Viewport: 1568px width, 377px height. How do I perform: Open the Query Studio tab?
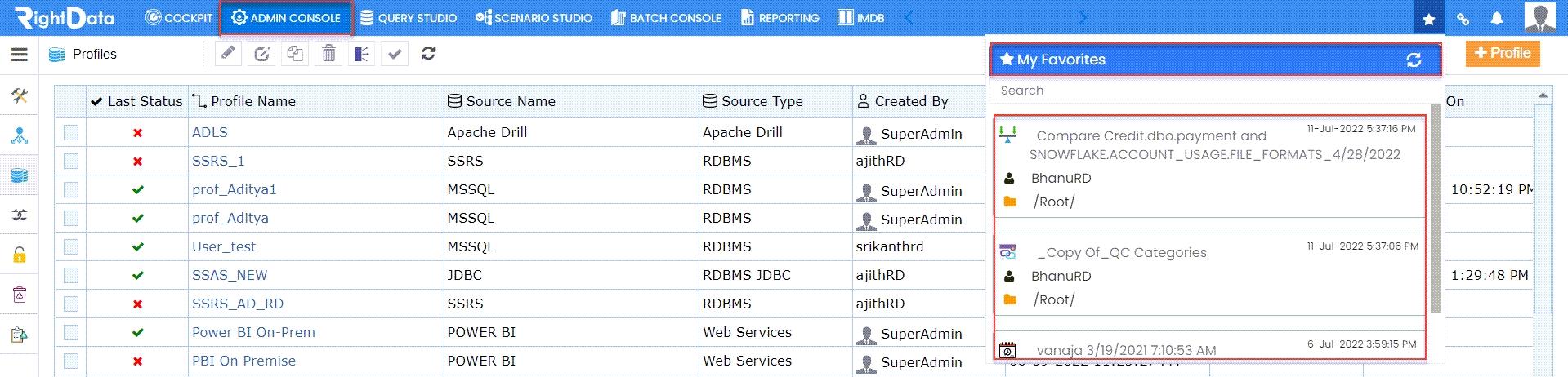coord(409,18)
